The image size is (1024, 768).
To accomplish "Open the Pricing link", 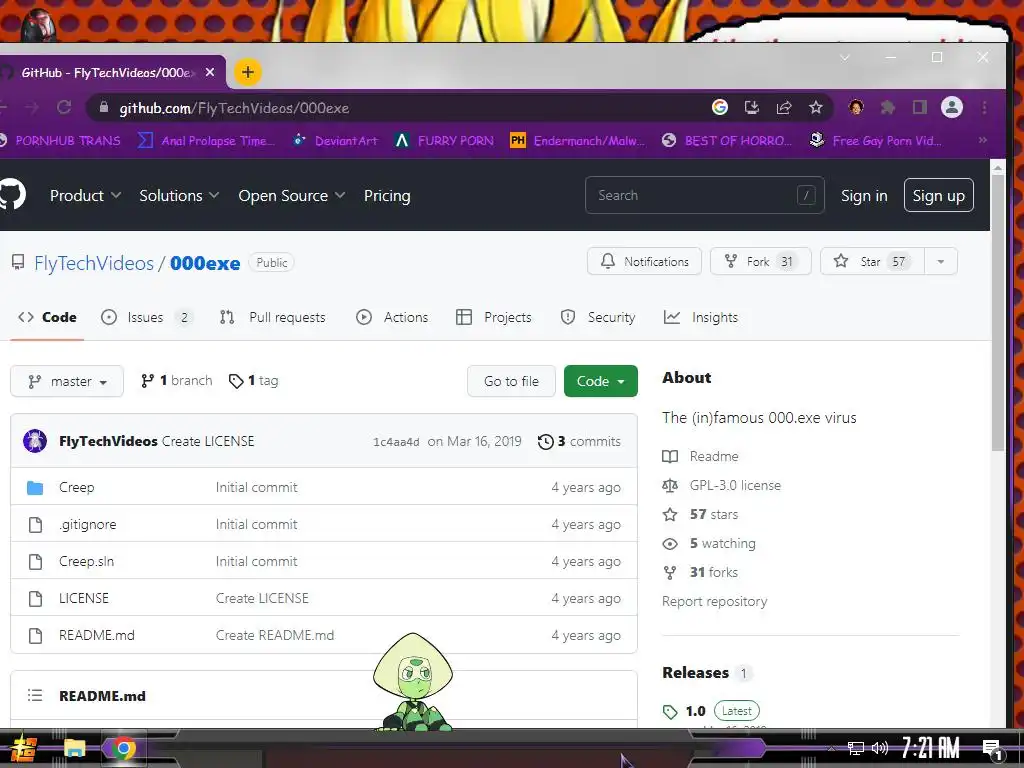I will [387, 195].
